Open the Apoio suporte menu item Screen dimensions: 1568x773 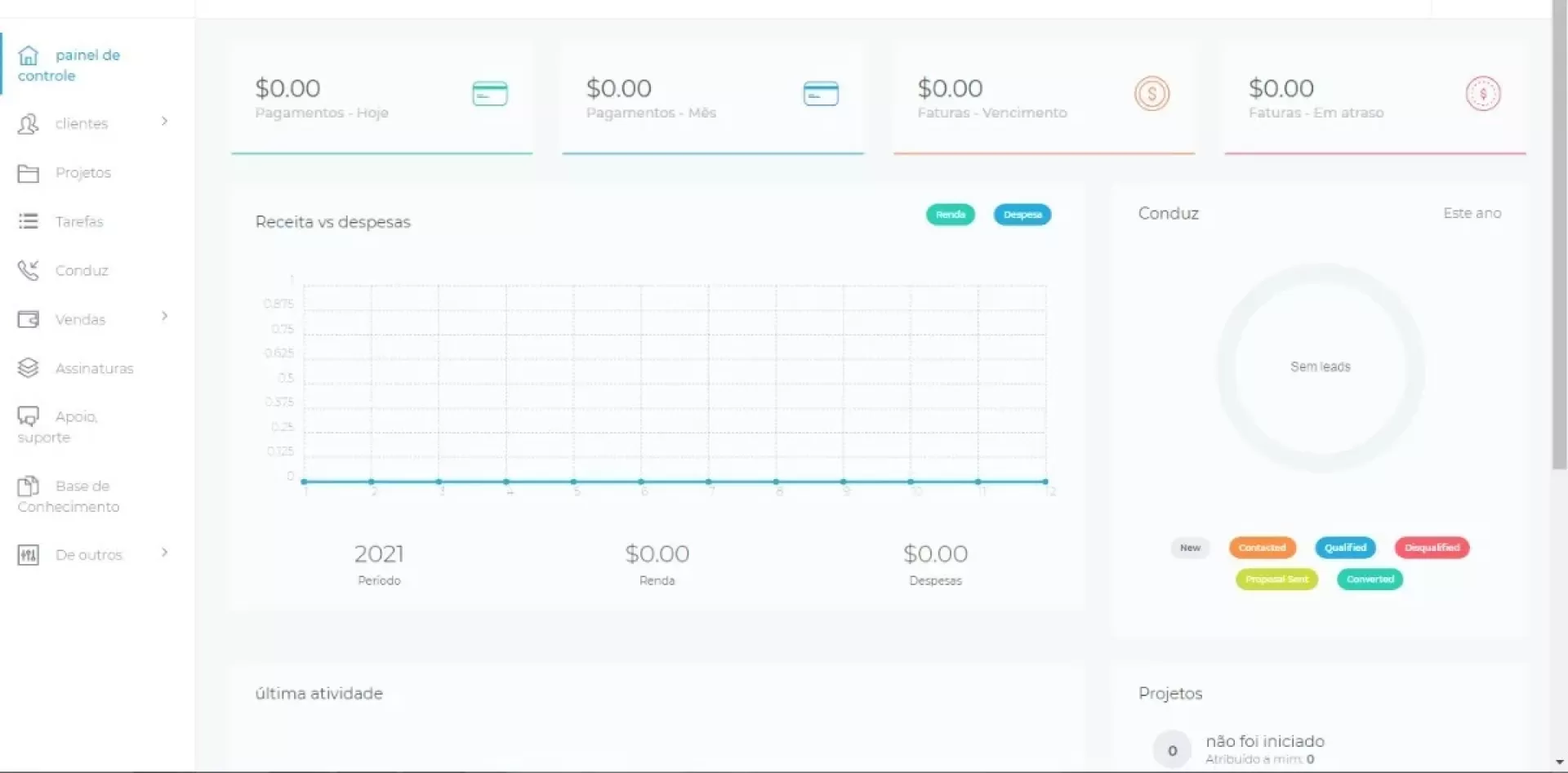tap(57, 426)
